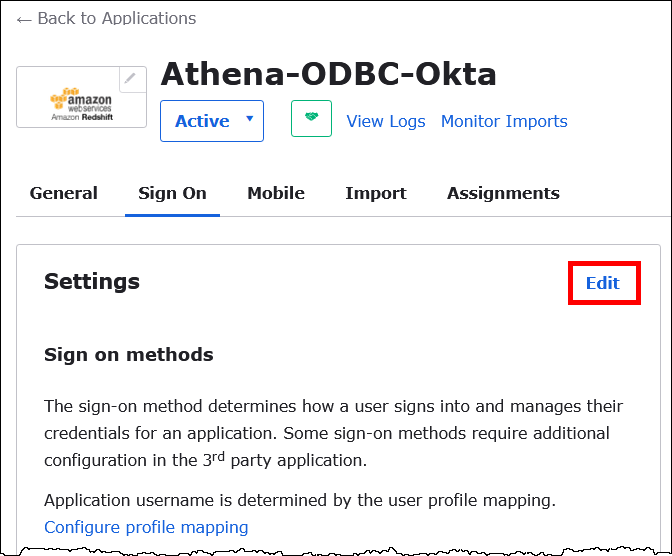The height and width of the screenshot is (556, 672).
Task: Open the Monitor Imports link
Action: [x=504, y=121]
